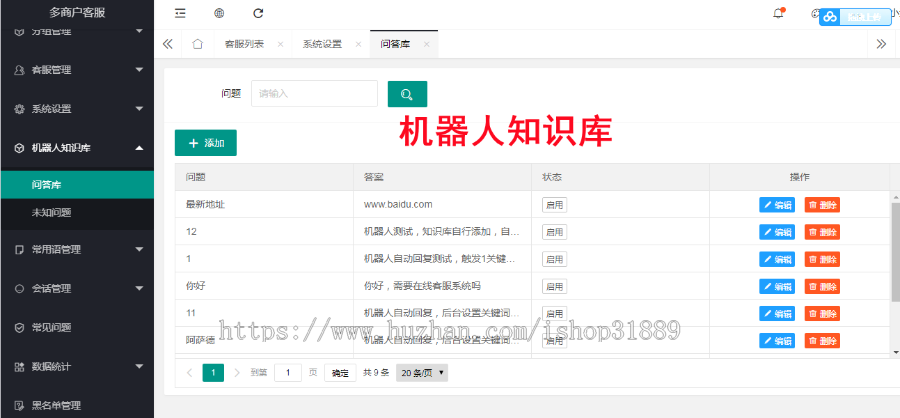Viewport: 900px width, 418px height.
Task: Switch to the 客服列表 tab
Action: [x=245, y=44]
